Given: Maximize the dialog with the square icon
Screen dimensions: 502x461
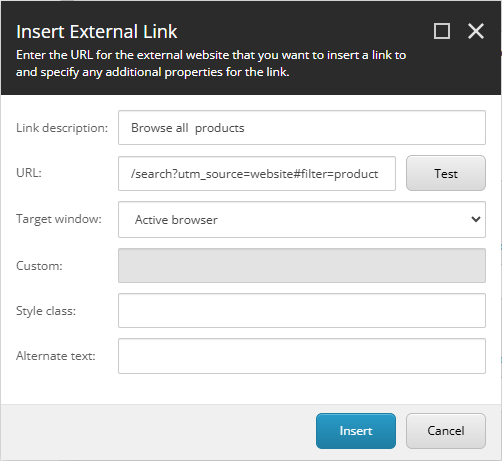Looking at the screenshot, I should (x=442, y=31).
